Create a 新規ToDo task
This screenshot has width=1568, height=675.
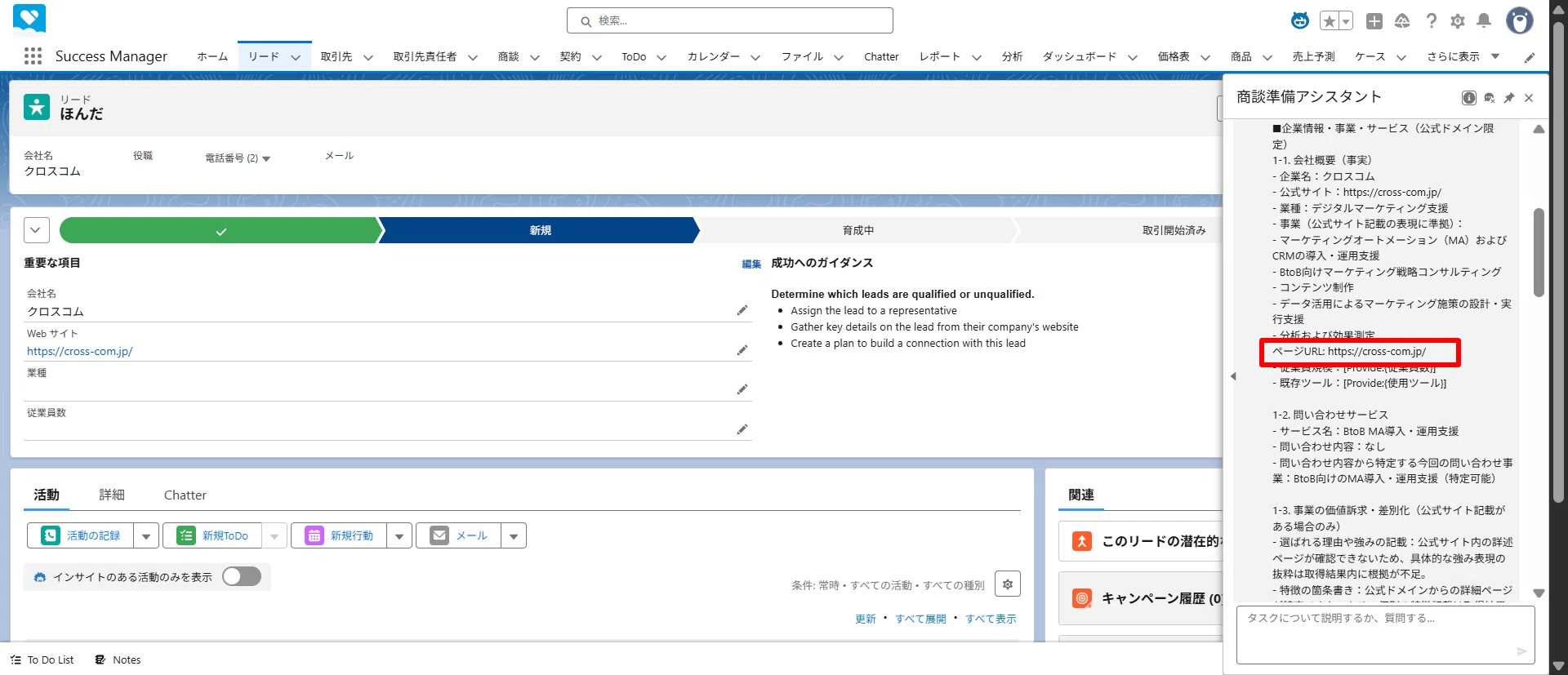click(x=212, y=535)
